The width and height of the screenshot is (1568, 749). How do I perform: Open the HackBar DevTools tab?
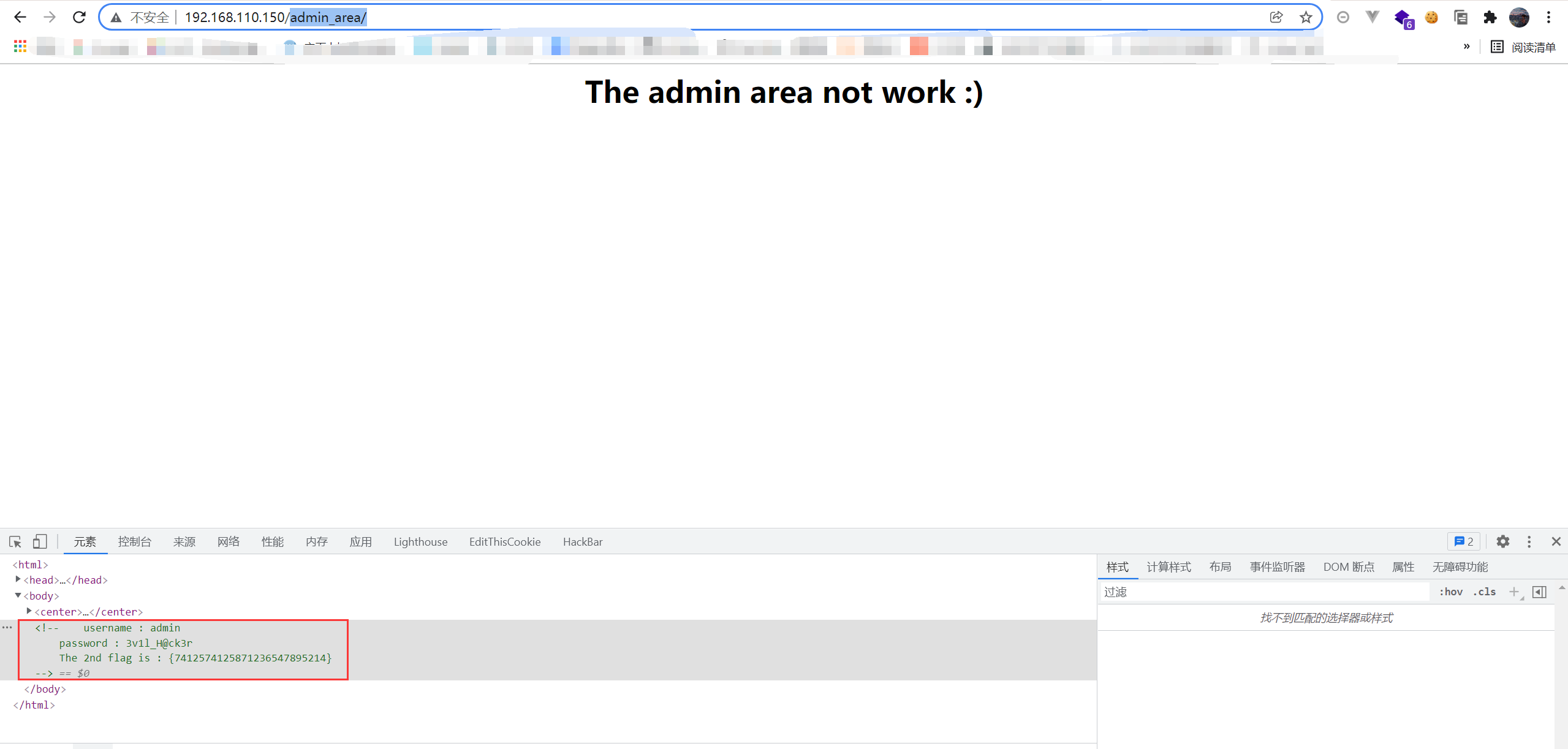click(582, 541)
